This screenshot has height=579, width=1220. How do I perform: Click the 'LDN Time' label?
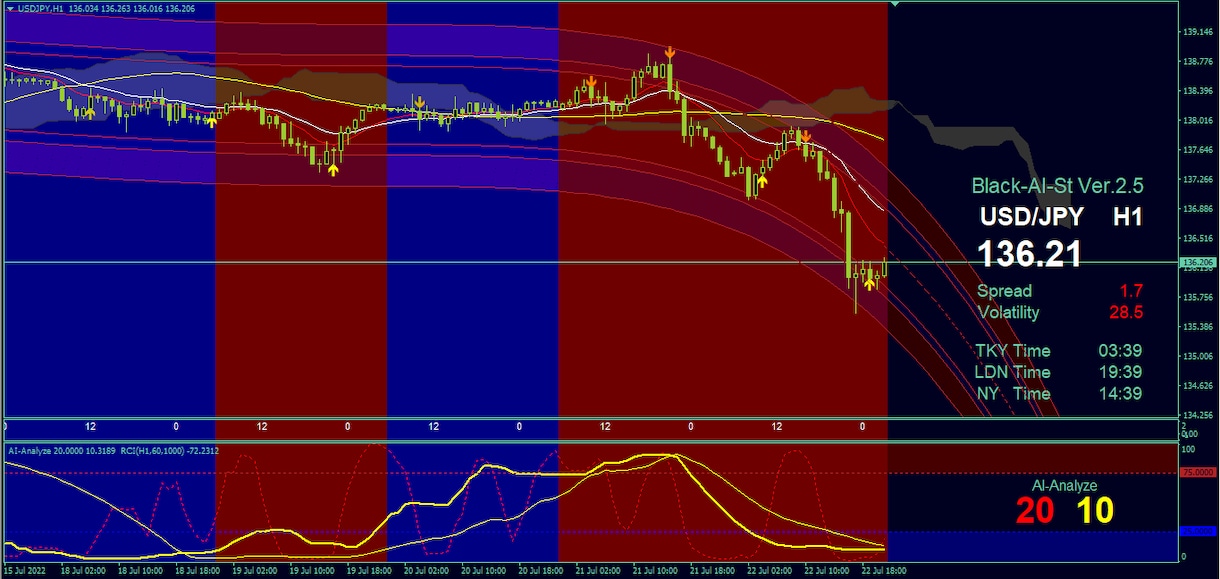[x=1013, y=372]
